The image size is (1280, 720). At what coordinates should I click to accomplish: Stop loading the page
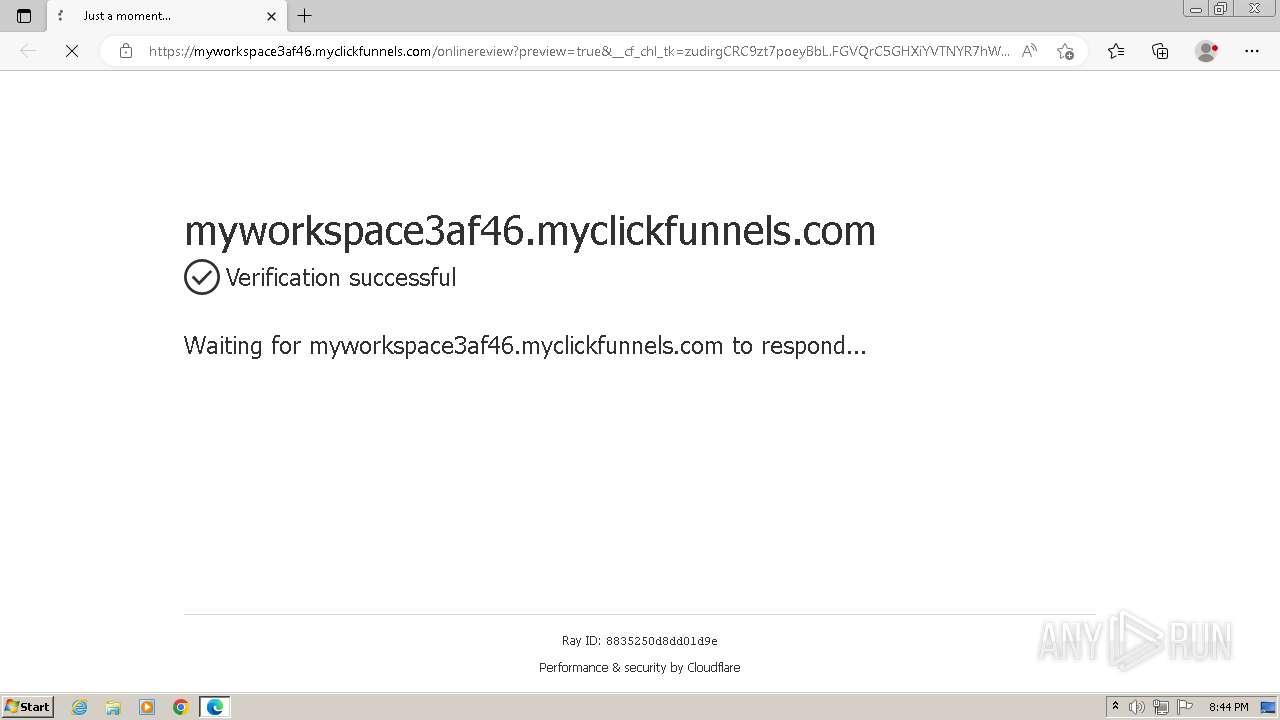[x=72, y=51]
